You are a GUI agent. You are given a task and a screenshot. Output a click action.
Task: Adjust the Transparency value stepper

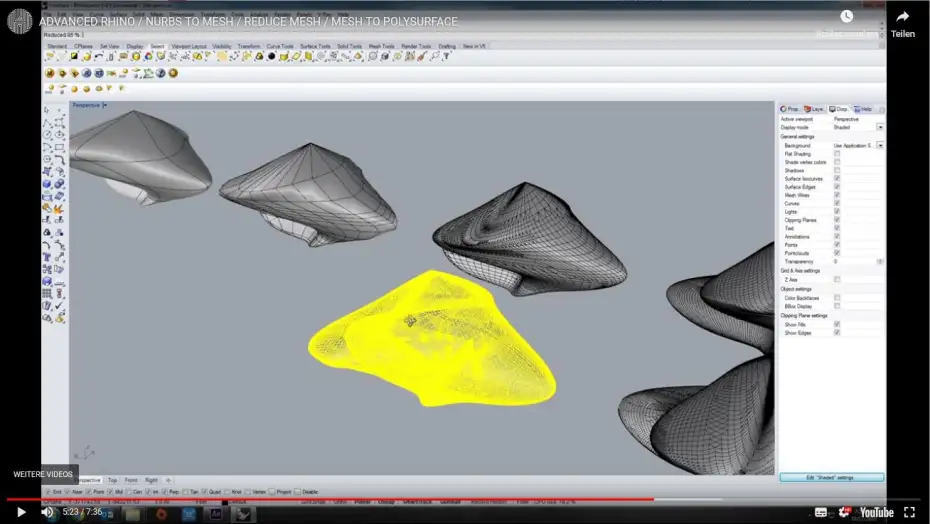(x=880, y=262)
